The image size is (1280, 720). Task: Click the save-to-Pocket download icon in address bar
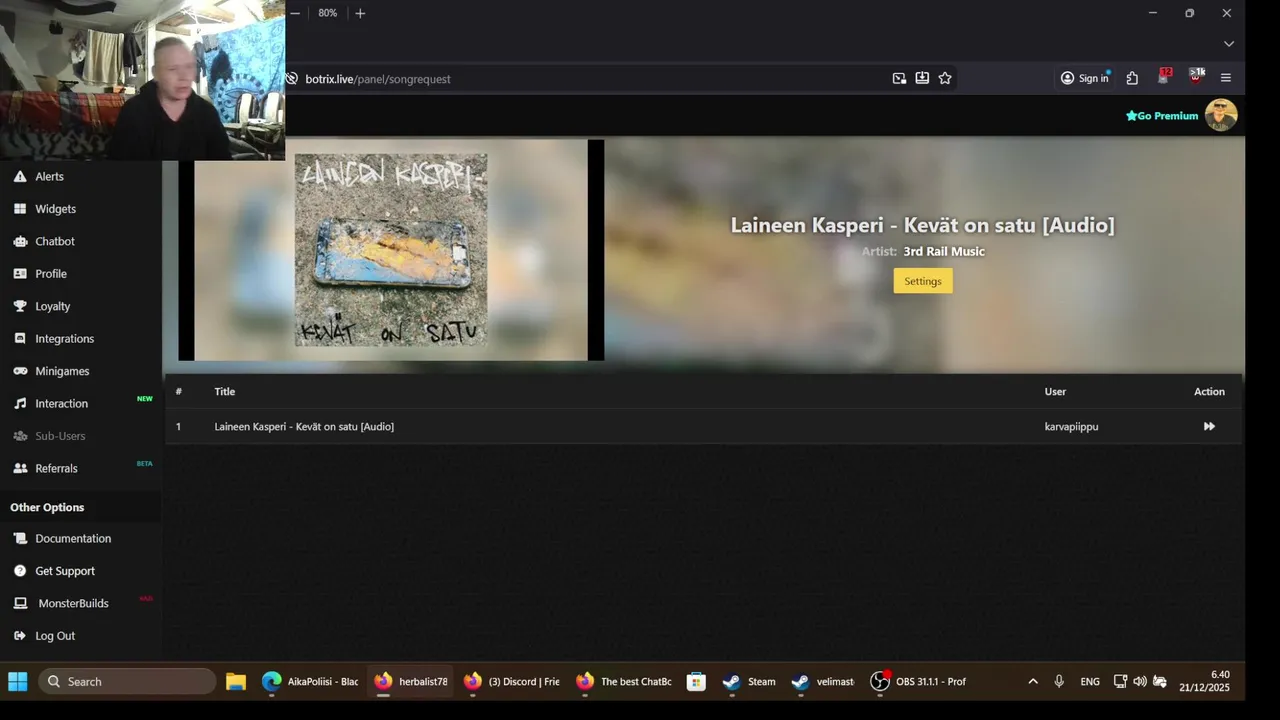(922, 78)
